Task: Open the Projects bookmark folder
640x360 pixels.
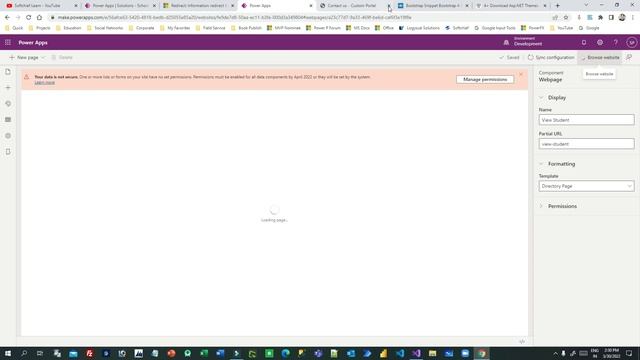Action: click(x=40, y=28)
